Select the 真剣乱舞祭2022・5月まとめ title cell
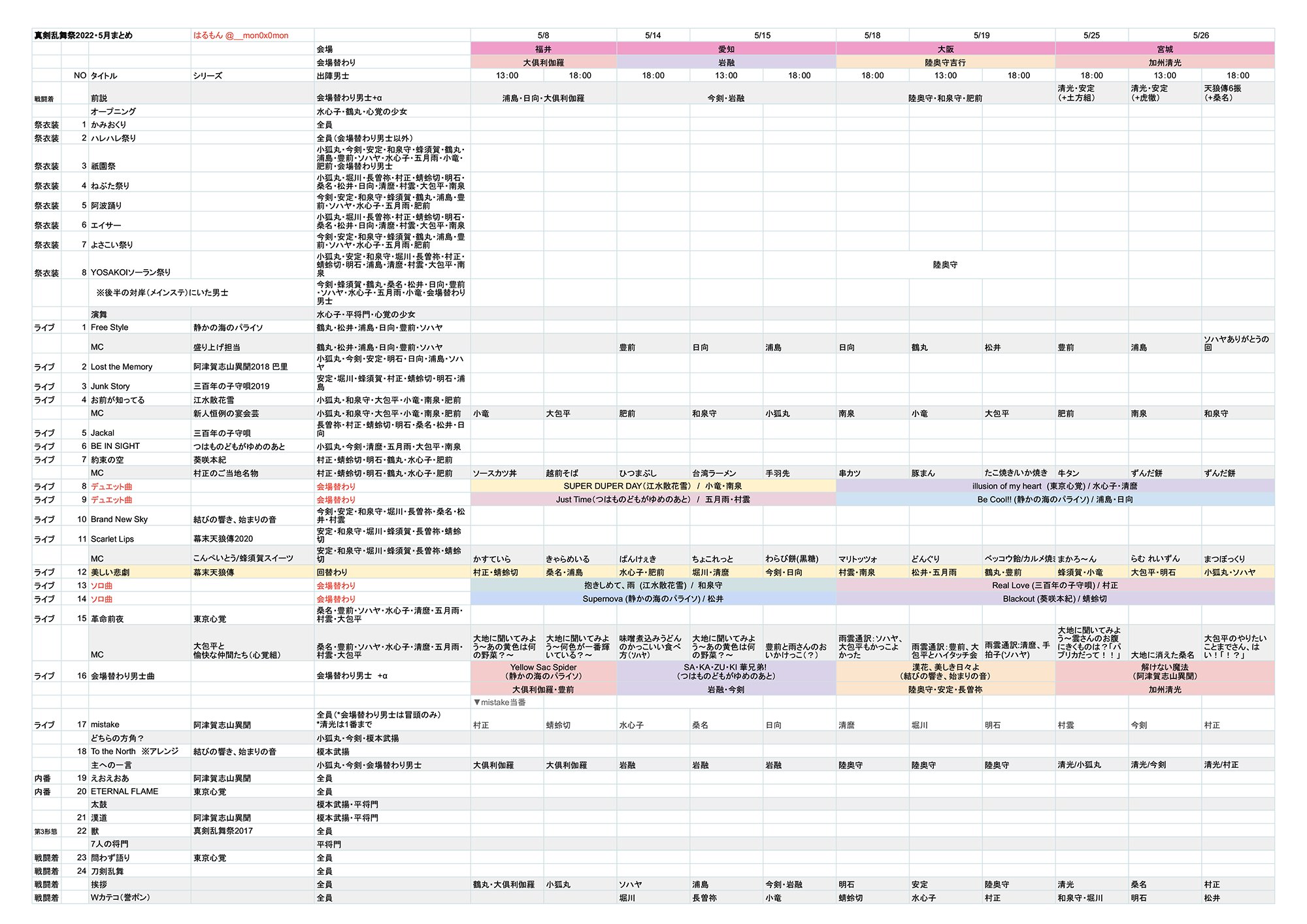 pos(83,35)
